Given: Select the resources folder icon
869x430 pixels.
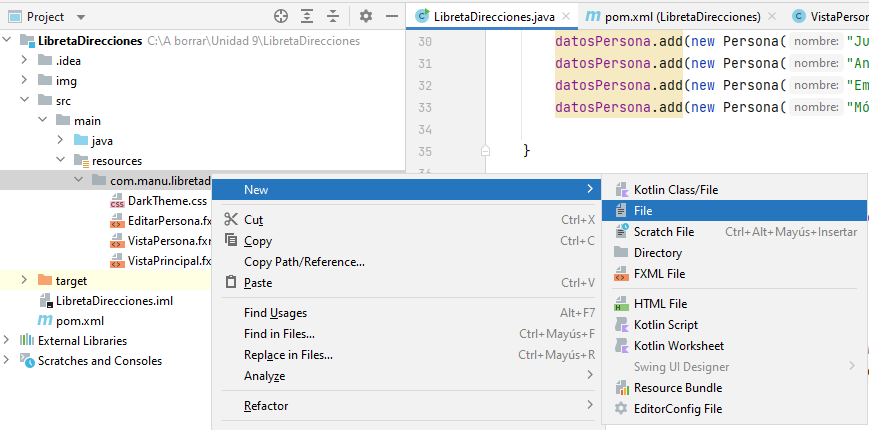Looking at the screenshot, I should pyautogui.click(x=81, y=161).
